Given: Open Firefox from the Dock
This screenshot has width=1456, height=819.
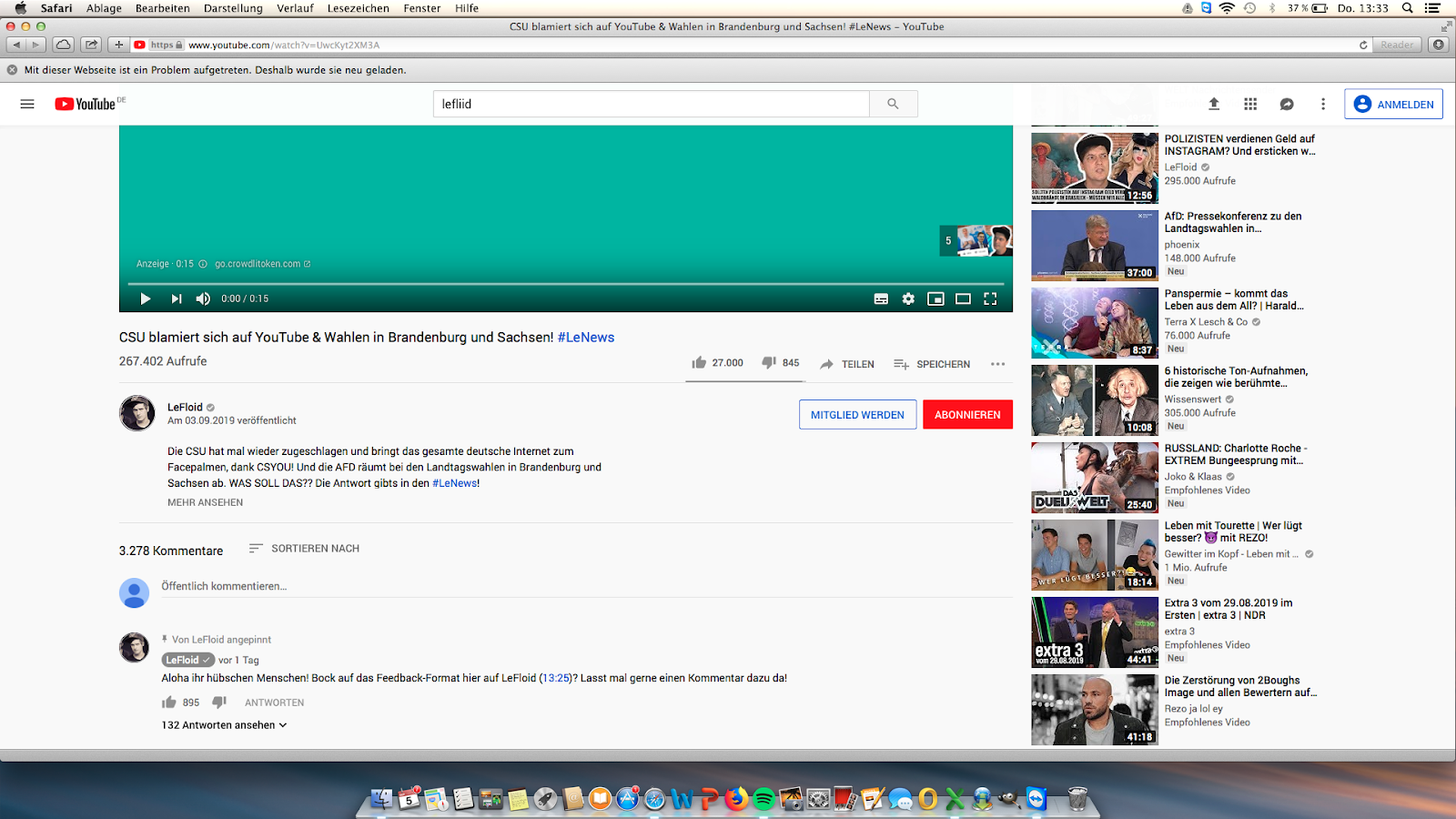Looking at the screenshot, I should pos(736,799).
